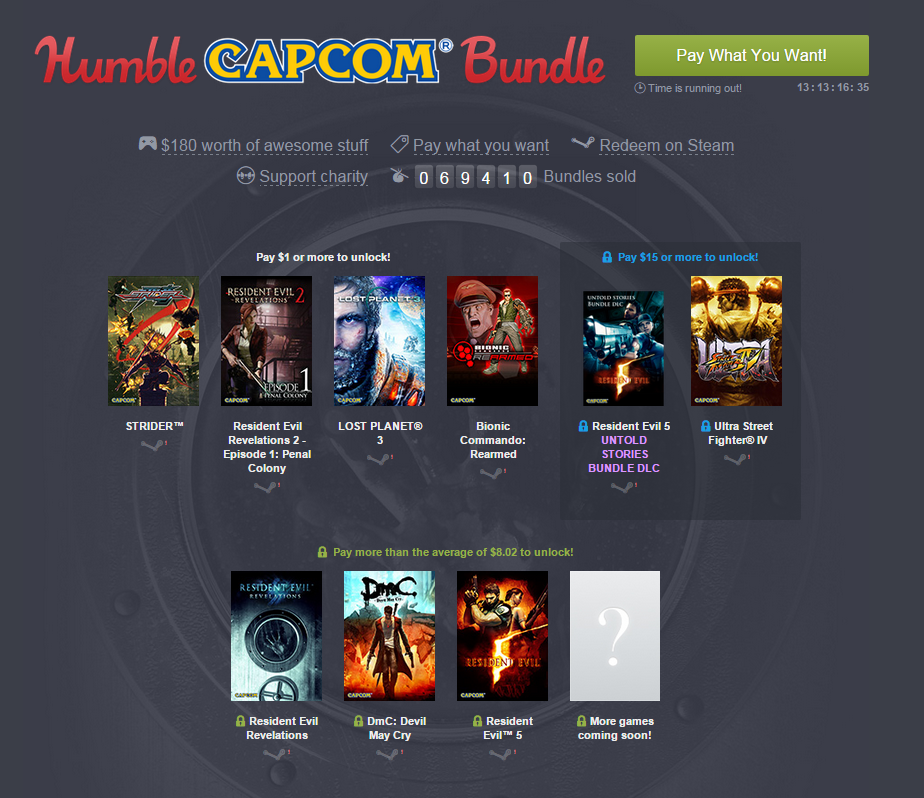Open the Support charity link
The image size is (924, 798).
[314, 177]
